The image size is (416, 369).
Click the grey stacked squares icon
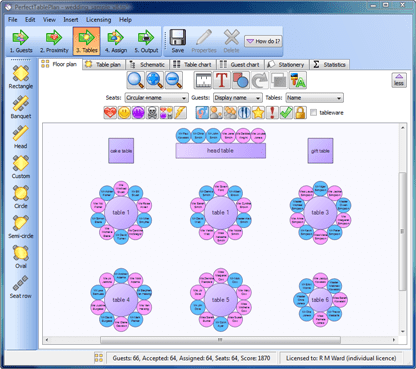[279, 80]
